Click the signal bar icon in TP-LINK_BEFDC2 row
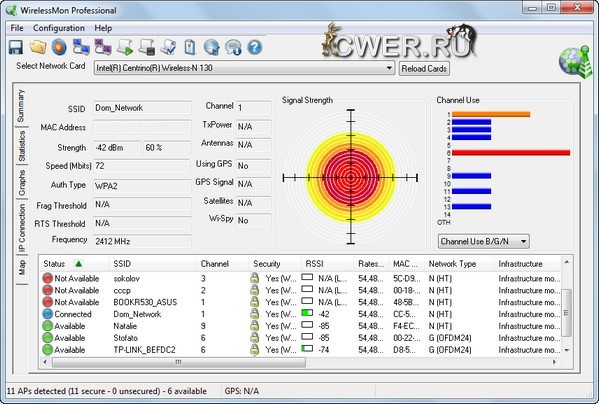Image resolution: width=599 pixels, height=404 pixels. point(307,348)
